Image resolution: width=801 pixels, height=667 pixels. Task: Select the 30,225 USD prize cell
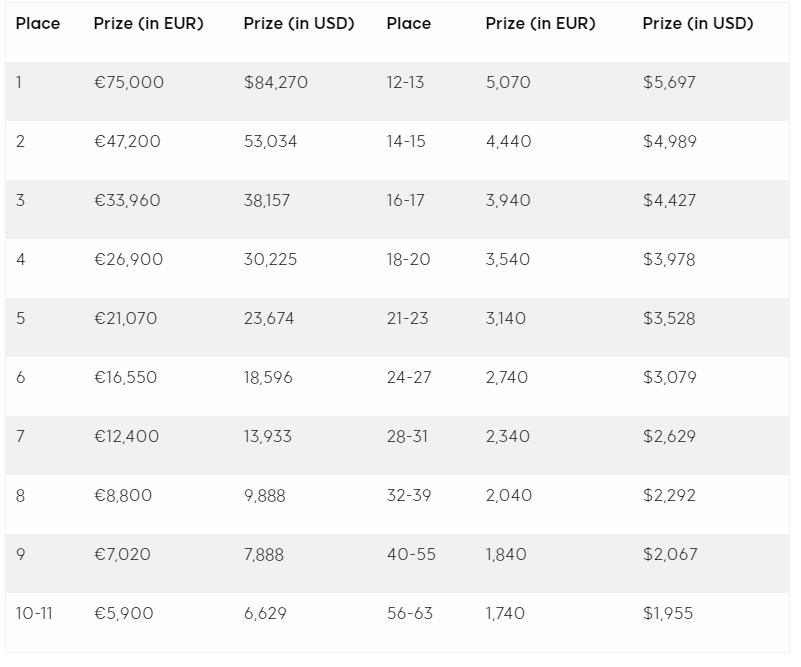pos(270,260)
